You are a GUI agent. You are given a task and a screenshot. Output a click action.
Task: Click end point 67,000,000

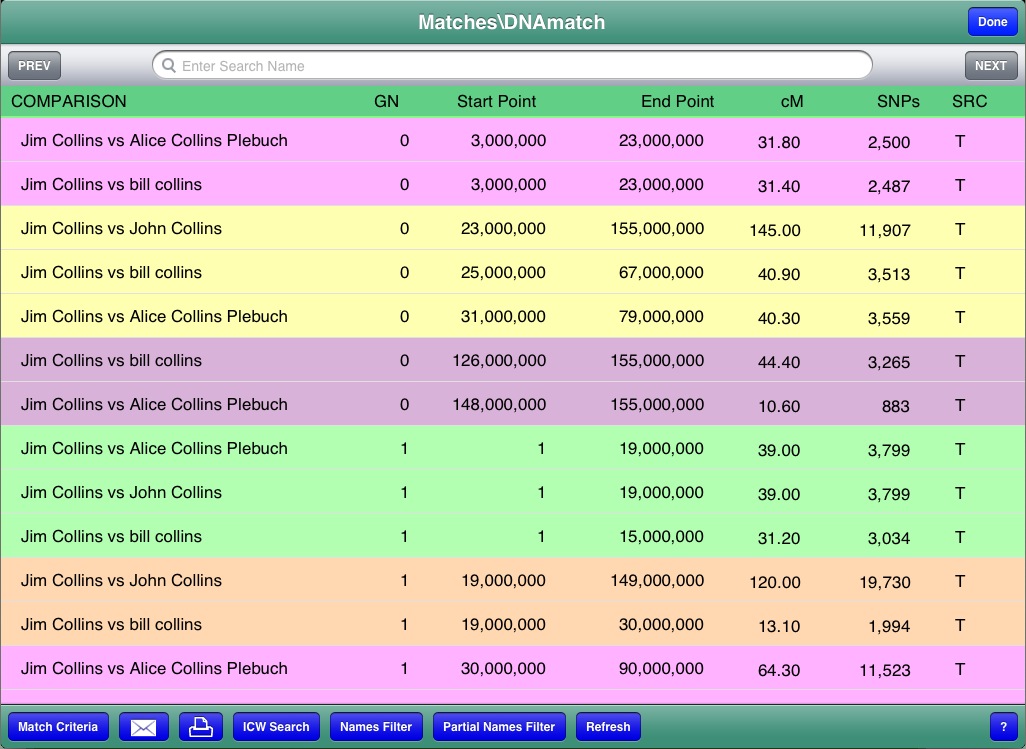click(661, 272)
